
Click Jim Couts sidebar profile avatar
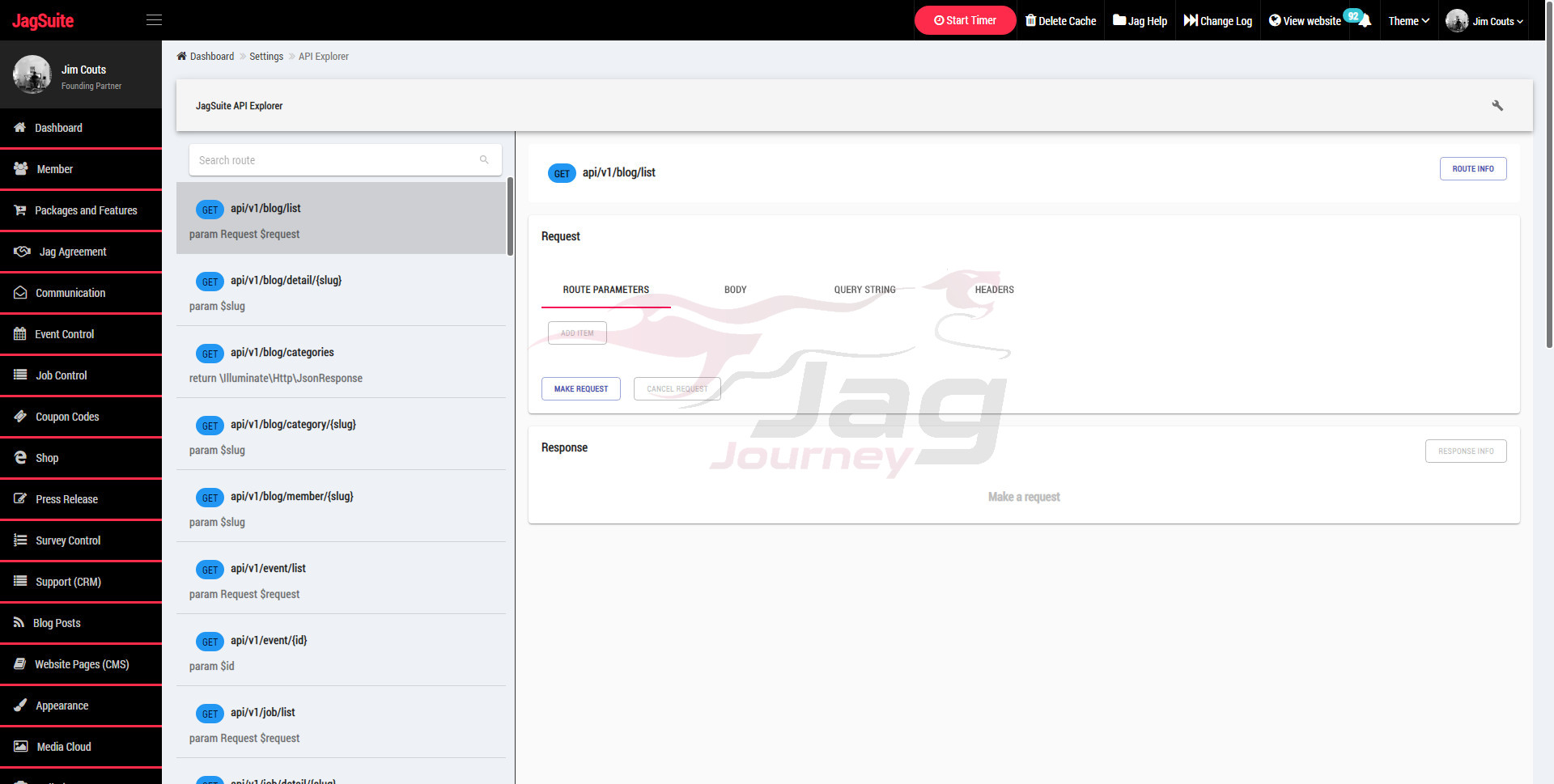point(32,74)
